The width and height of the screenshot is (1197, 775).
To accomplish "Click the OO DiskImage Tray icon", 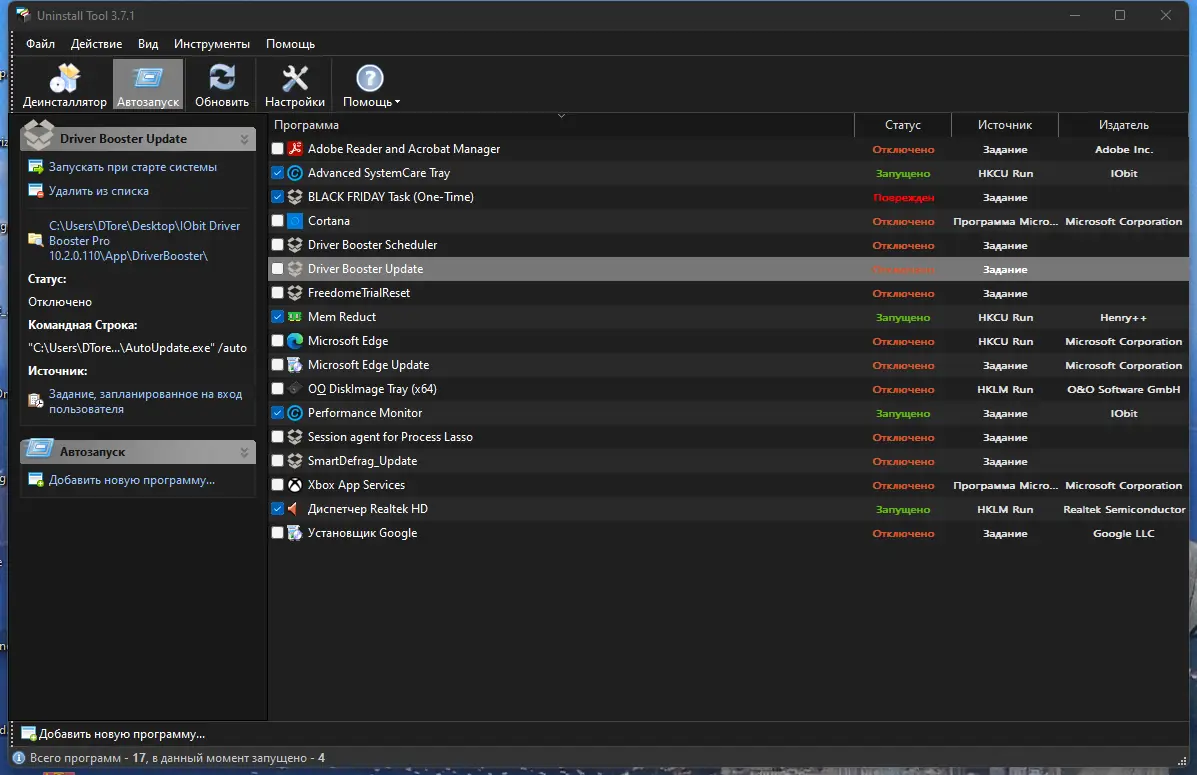I will (x=295, y=389).
